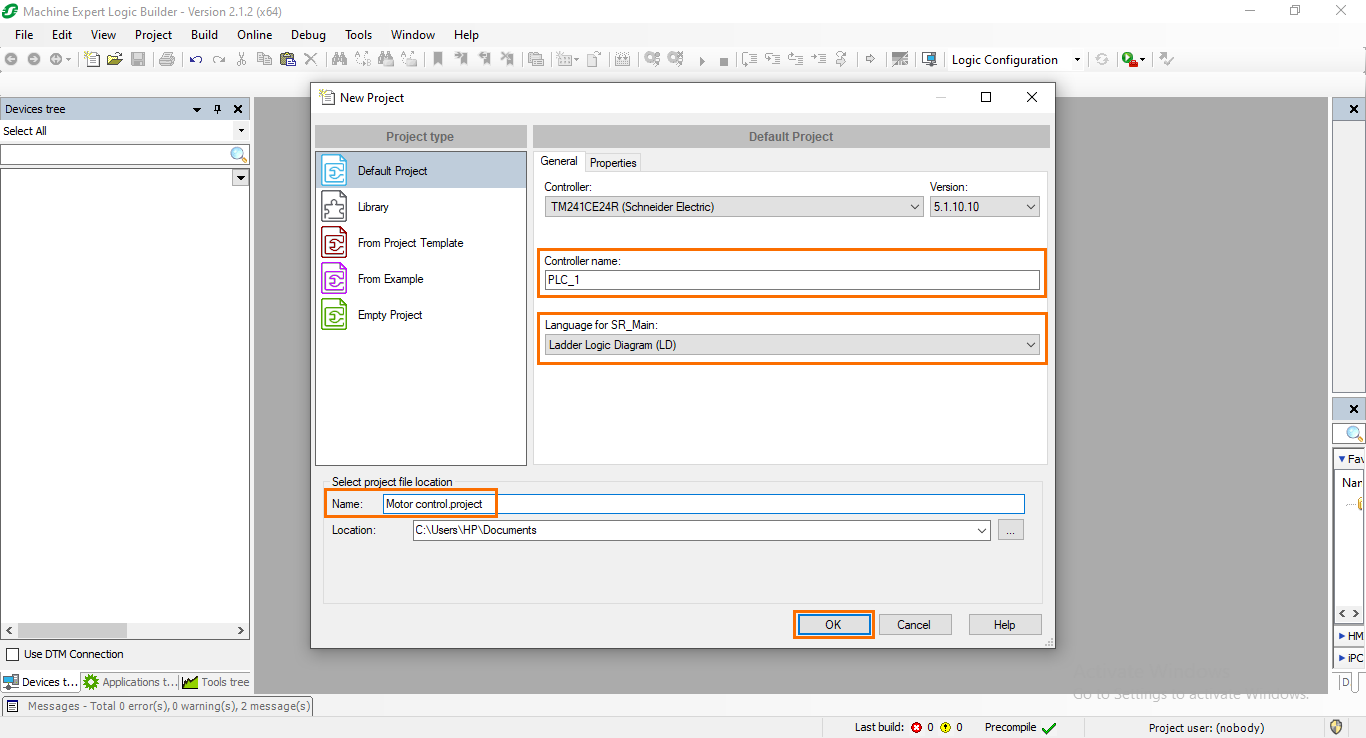Image resolution: width=1366 pixels, height=738 pixels.
Task: Click the Save Project toolbar icon
Action: [x=138, y=59]
